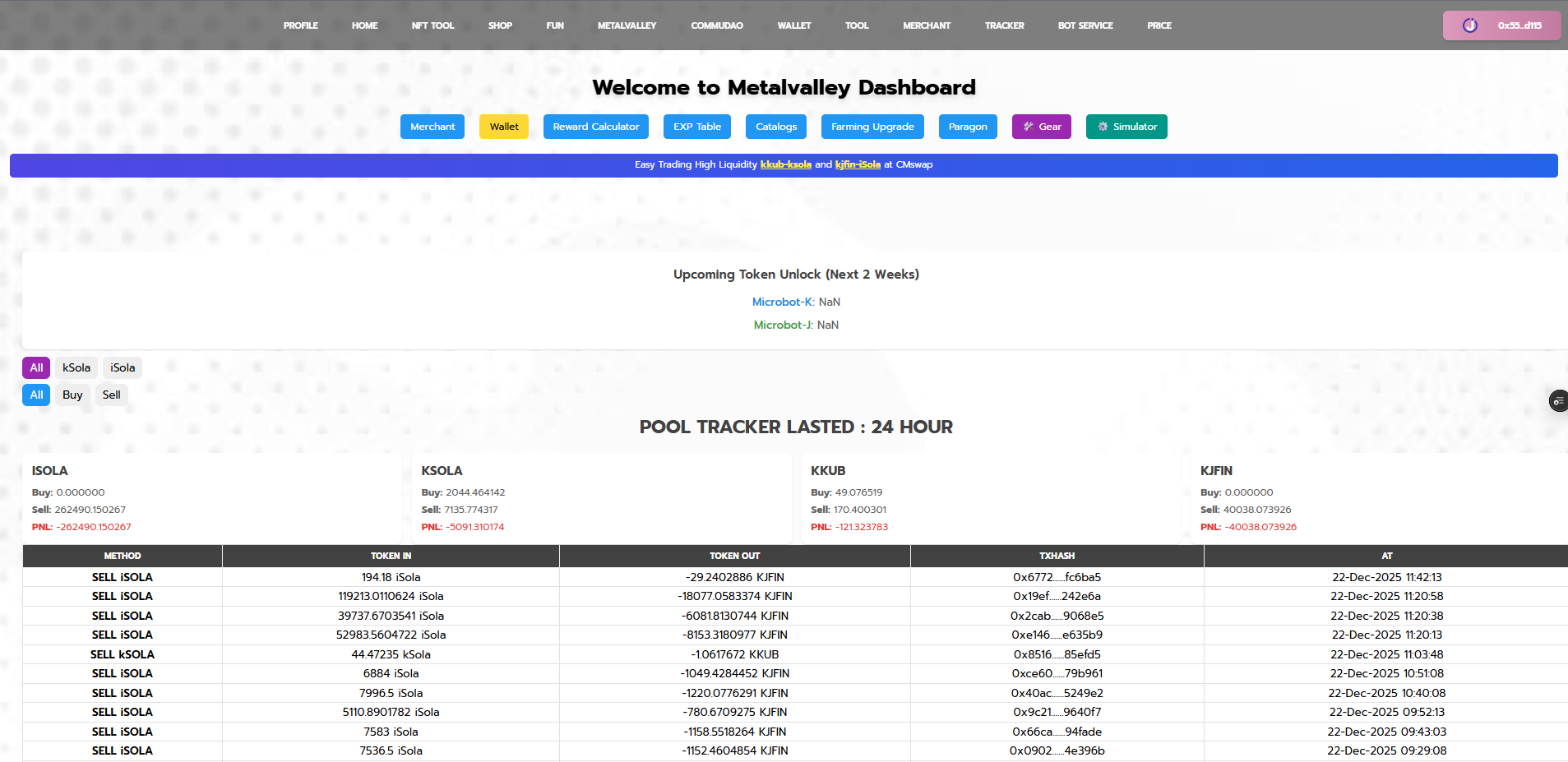Filter trades to show only iSola
Image resolution: width=1568 pixels, height=762 pixels.
(122, 367)
